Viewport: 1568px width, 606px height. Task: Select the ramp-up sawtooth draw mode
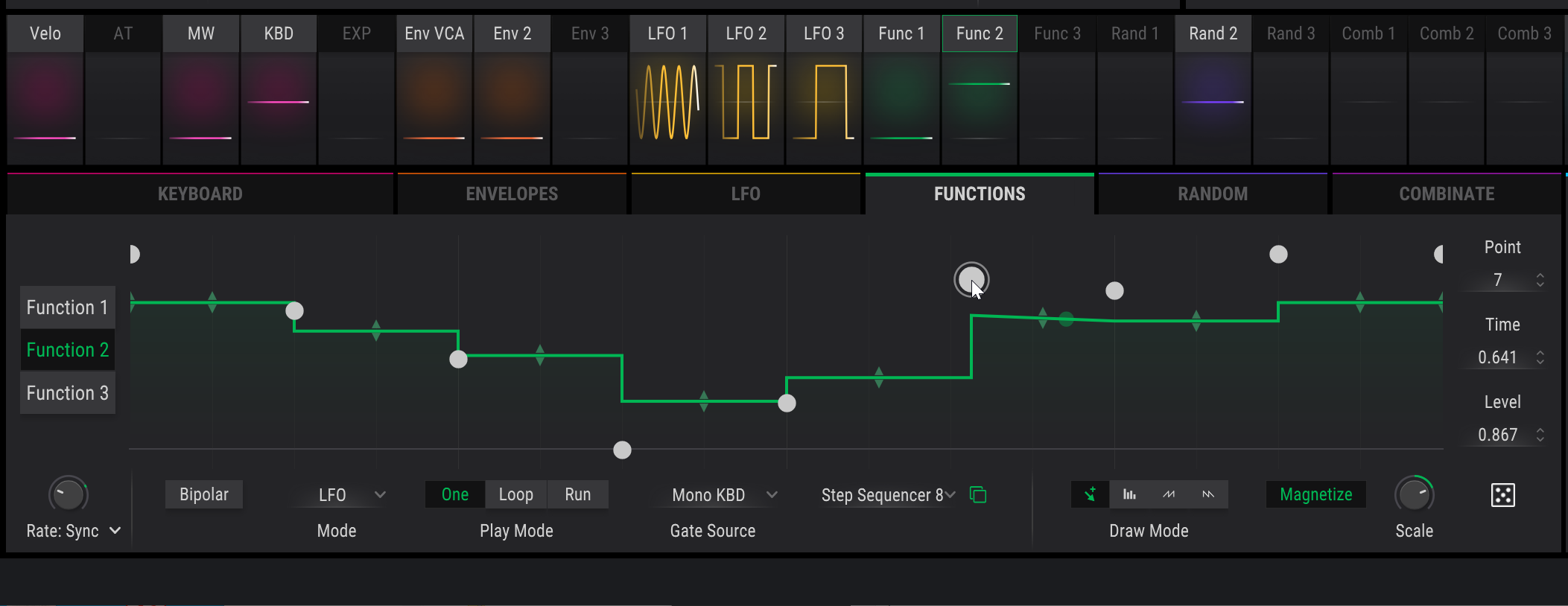[x=1169, y=494]
